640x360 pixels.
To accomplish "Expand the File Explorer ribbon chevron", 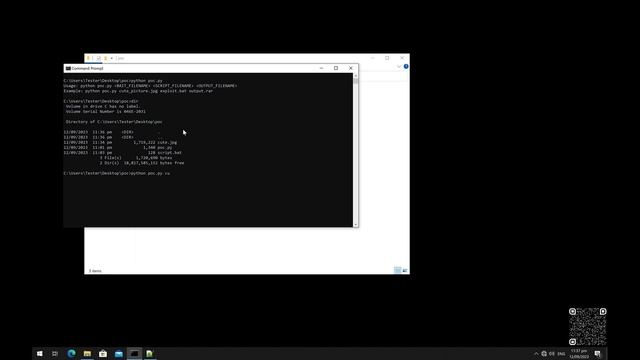I will click(x=399, y=67).
